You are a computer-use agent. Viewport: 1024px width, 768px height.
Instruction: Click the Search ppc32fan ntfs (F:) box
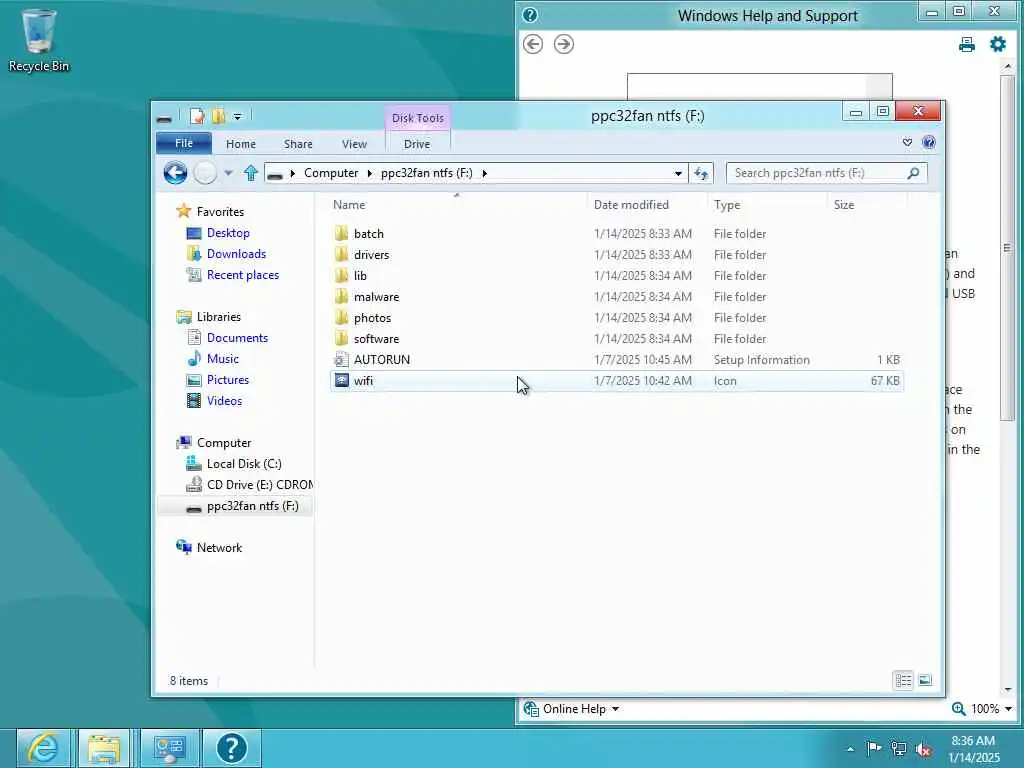816,173
